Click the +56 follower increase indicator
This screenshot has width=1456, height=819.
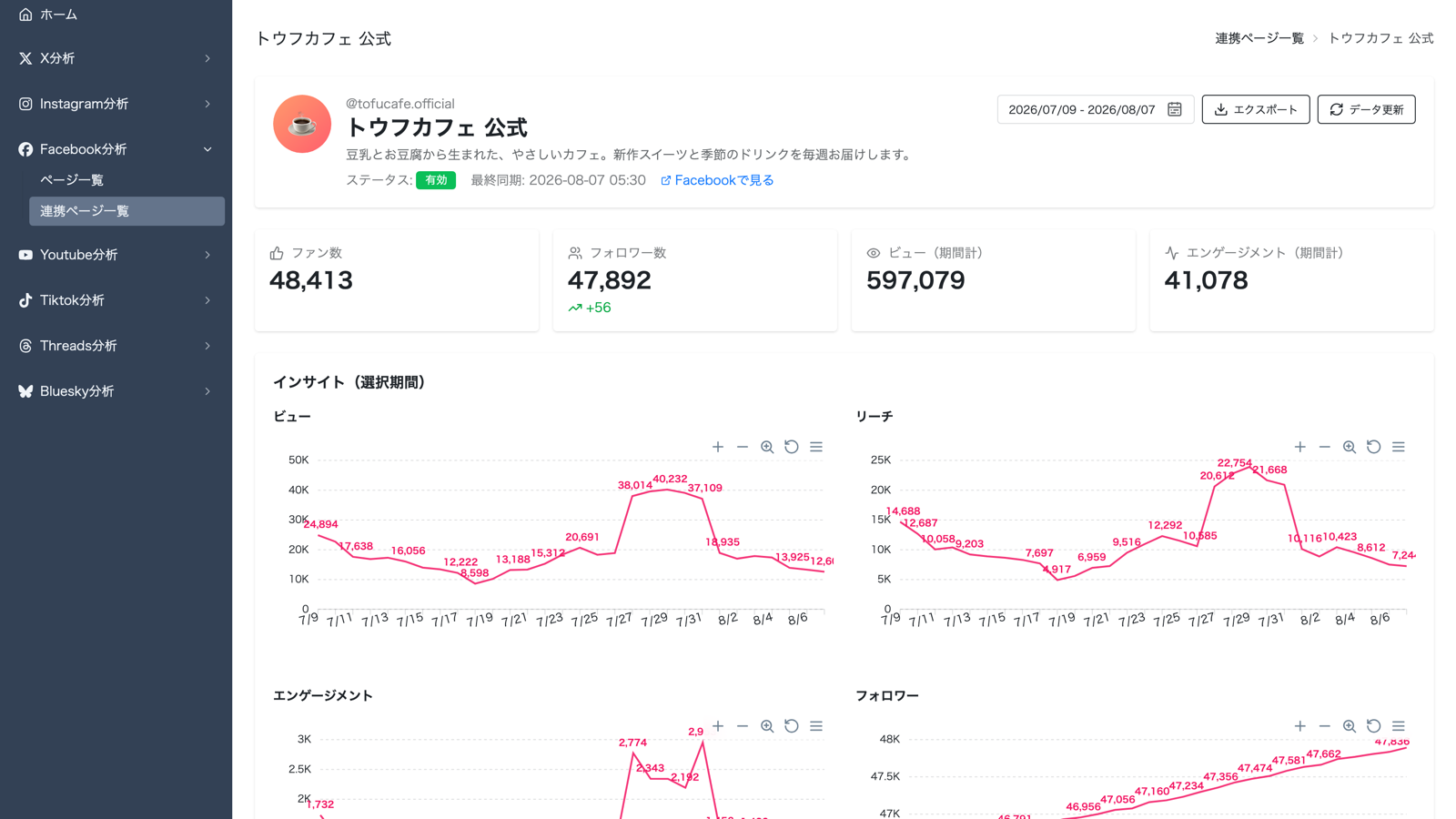[590, 308]
